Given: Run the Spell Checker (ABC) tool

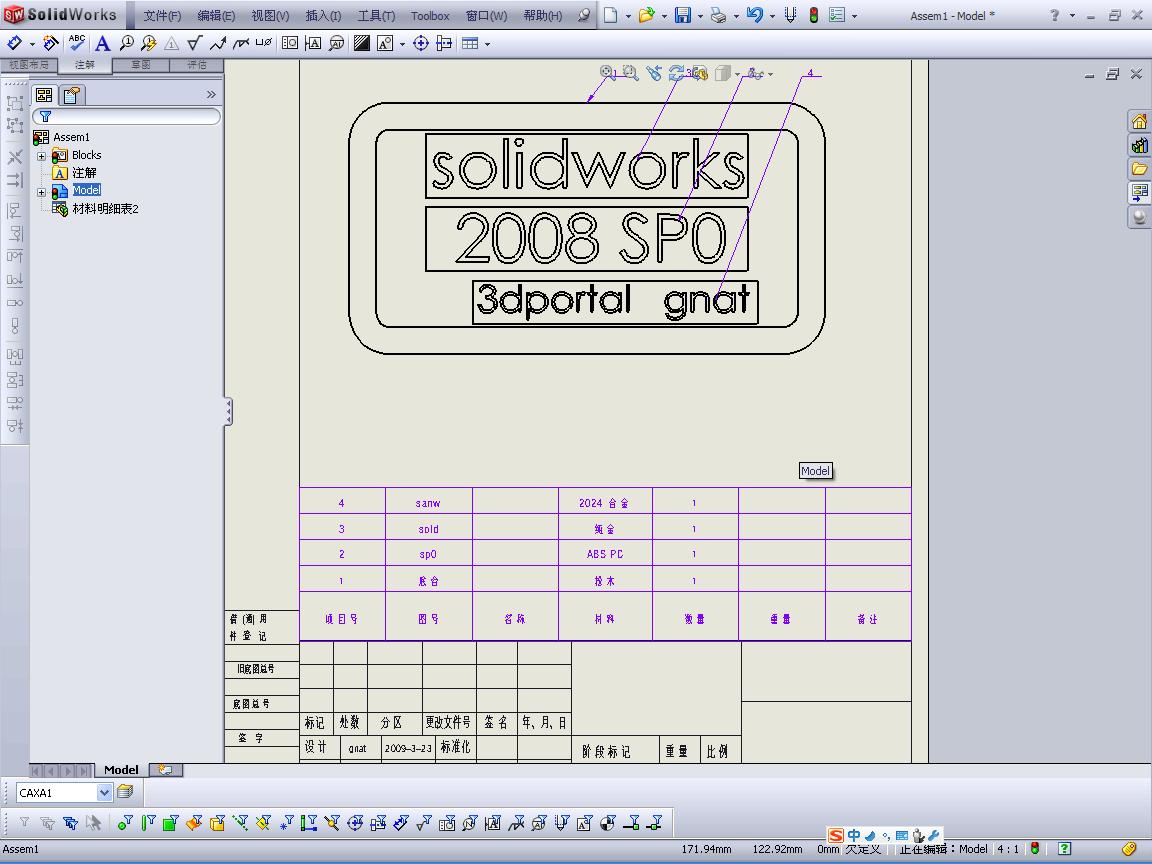Looking at the screenshot, I should [x=76, y=43].
